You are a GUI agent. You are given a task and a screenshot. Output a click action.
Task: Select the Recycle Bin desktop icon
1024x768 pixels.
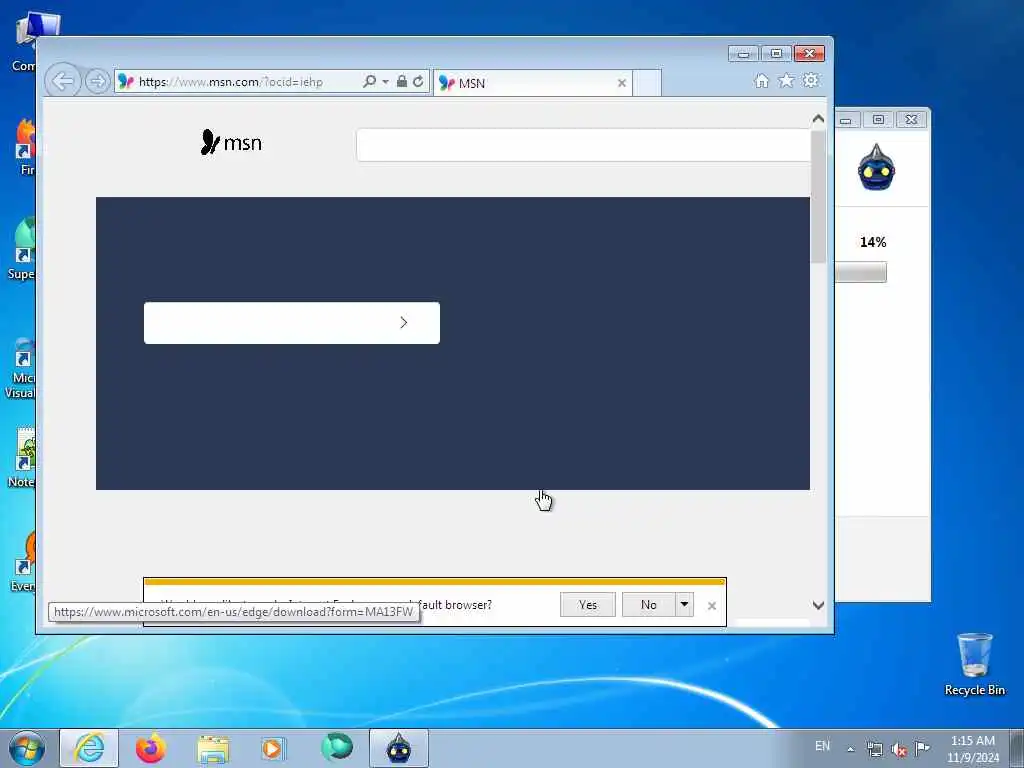[974, 664]
